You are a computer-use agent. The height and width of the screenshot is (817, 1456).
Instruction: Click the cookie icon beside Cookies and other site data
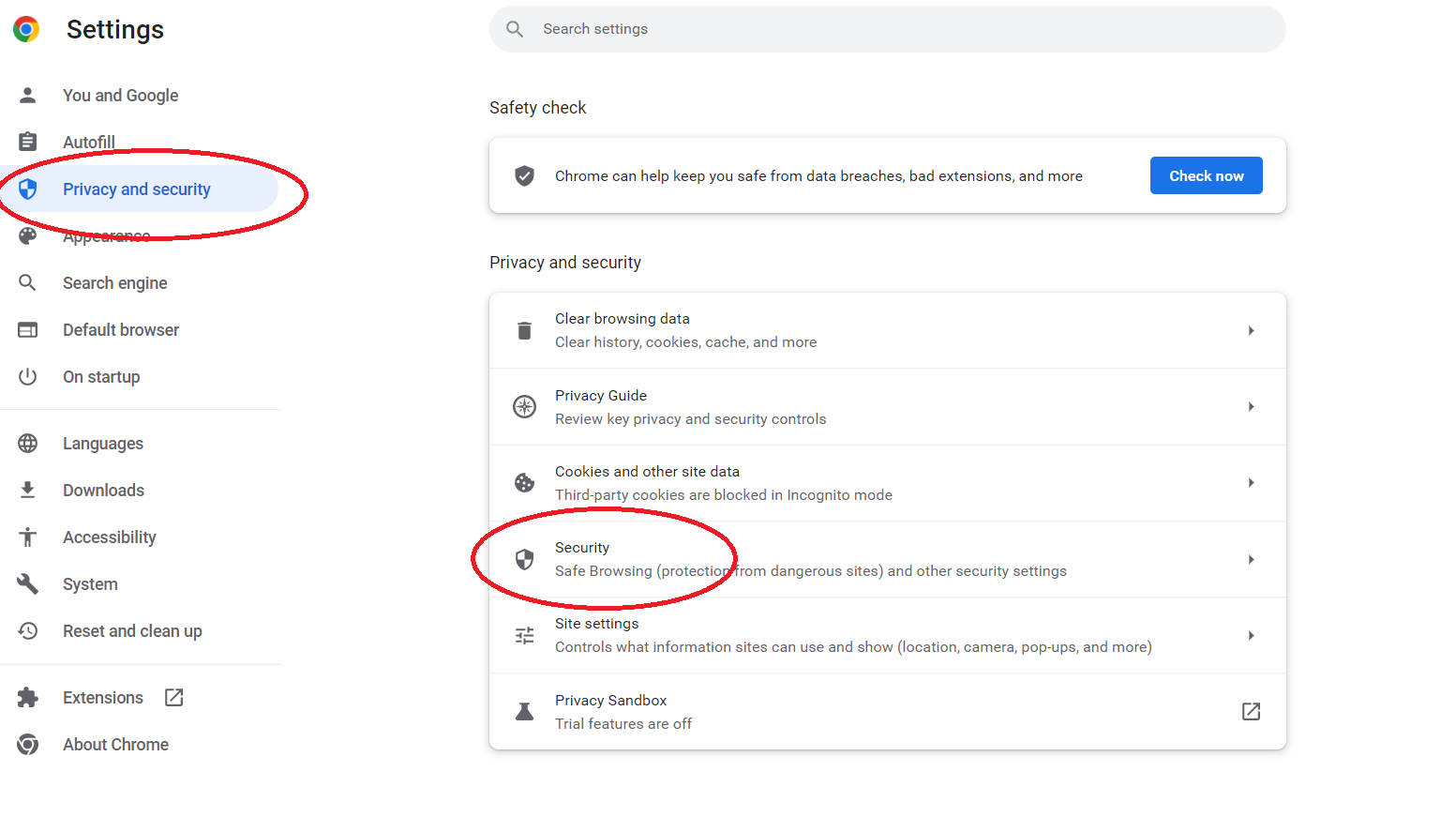[524, 482]
